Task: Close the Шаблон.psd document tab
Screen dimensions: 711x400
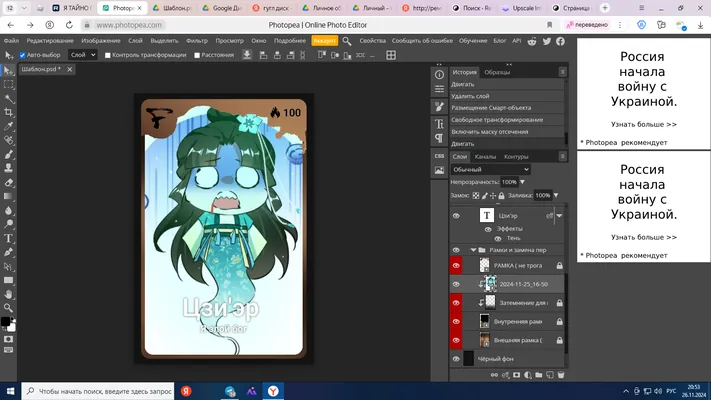Action: pos(69,69)
